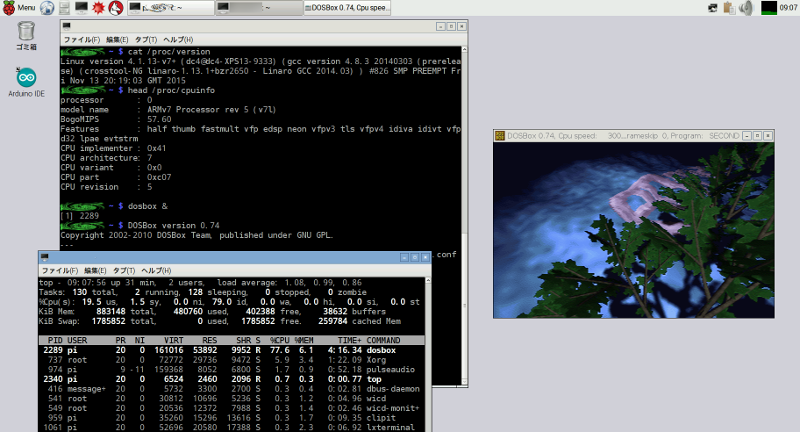This screenshot has height=432, width=800.
Task: Open the Mathematica red spiky icon
Action: tap(98, 8)
